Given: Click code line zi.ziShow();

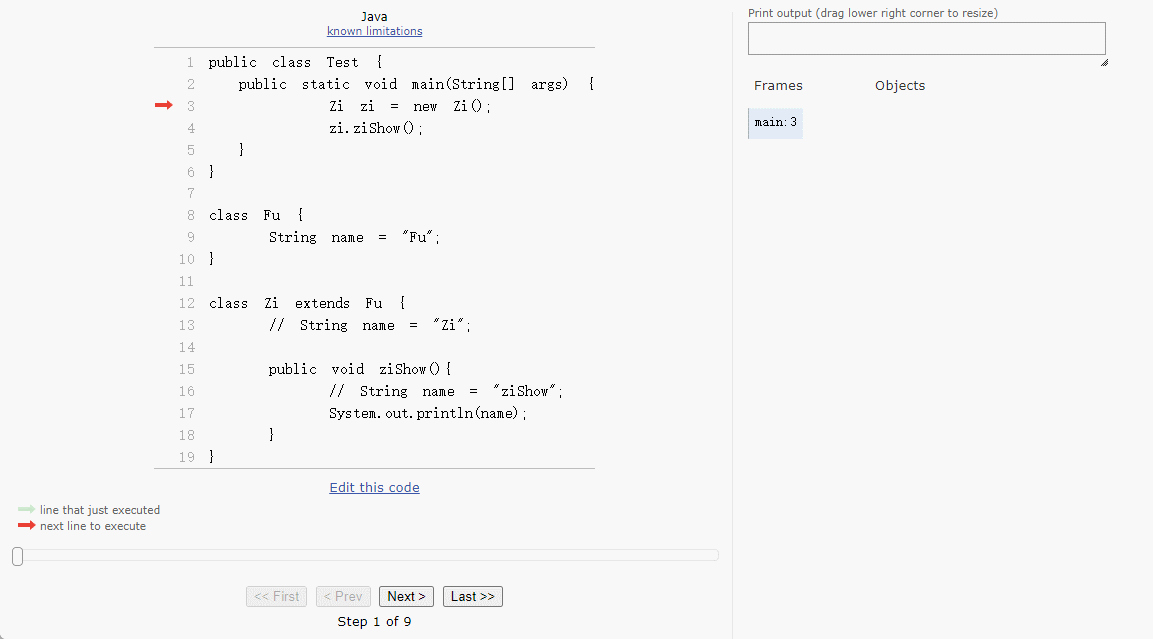Looking at the screenshot, I should click(376, 128).
